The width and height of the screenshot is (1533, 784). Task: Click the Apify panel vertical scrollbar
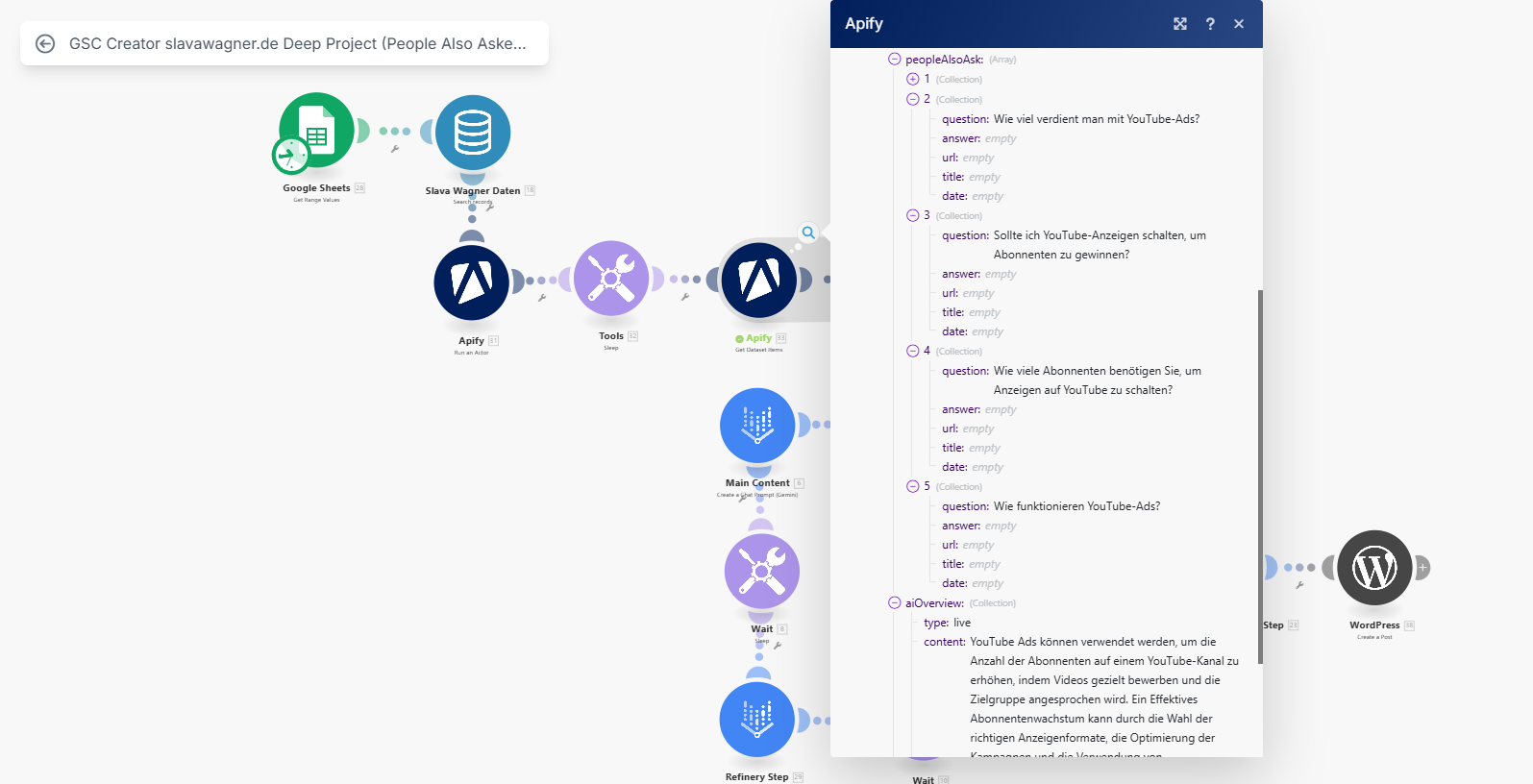[x=1259, y=477]
